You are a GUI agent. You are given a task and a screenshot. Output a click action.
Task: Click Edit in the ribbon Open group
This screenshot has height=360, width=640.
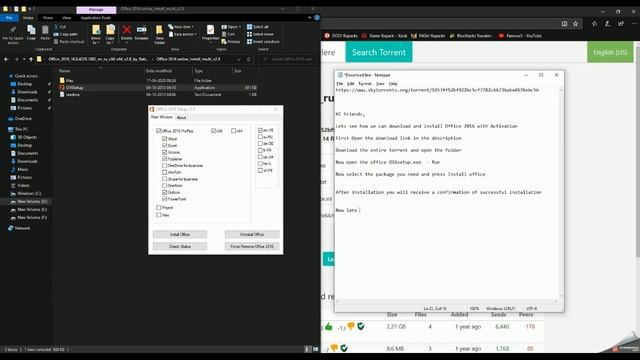(x=228, y=34)
